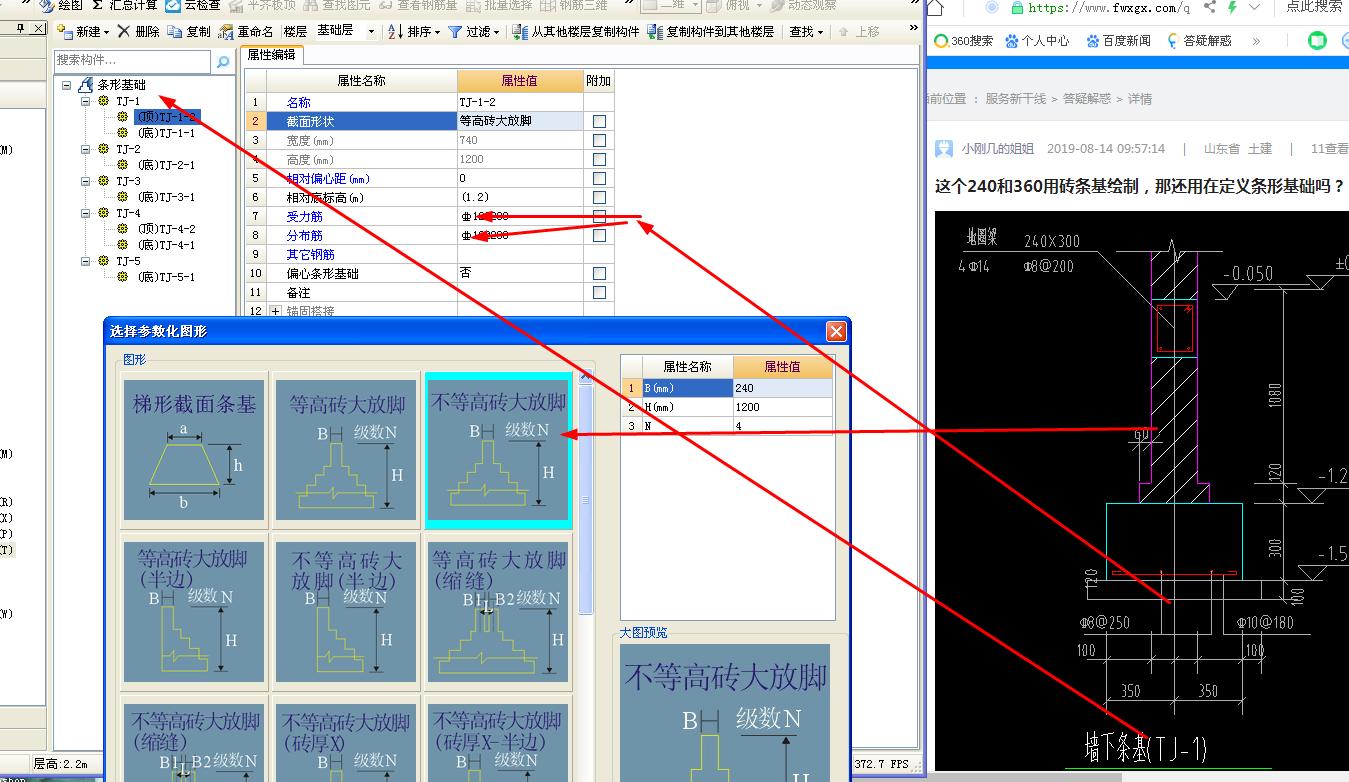
Task: Click the N value cell 4 in dialog
Action: point(782,426)
